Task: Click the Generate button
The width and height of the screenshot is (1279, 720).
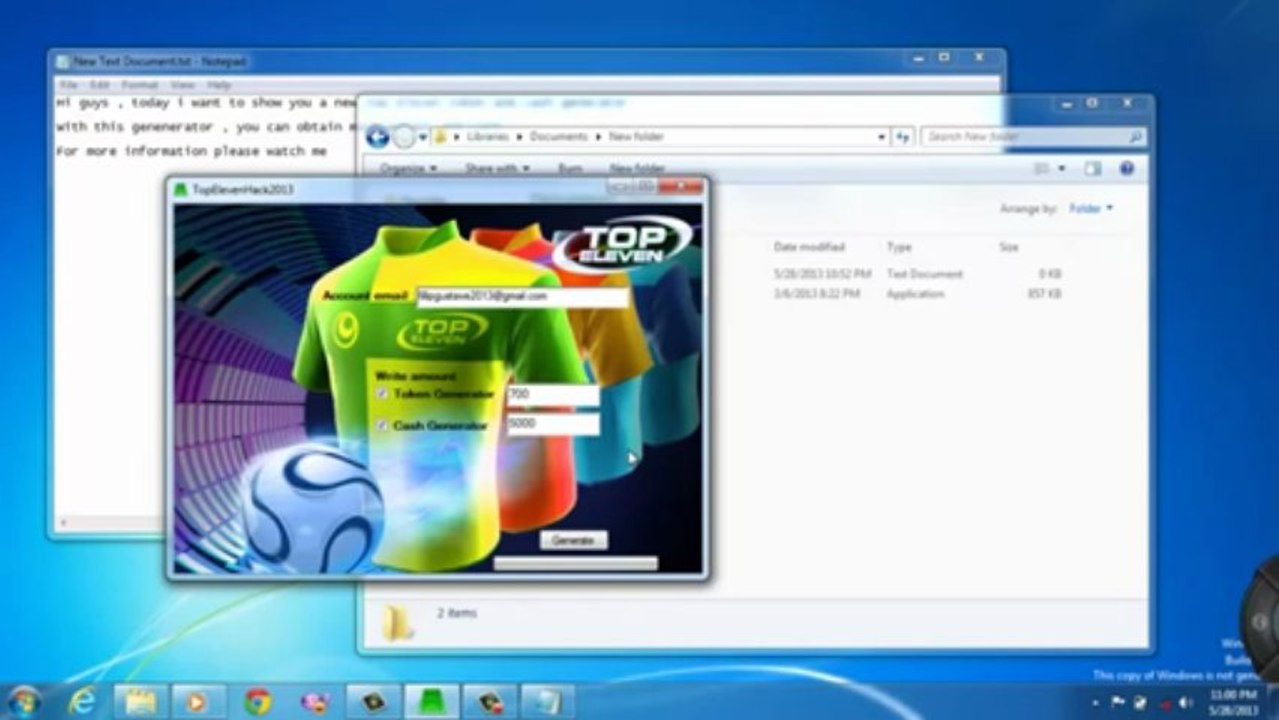Action: (574, 540)
